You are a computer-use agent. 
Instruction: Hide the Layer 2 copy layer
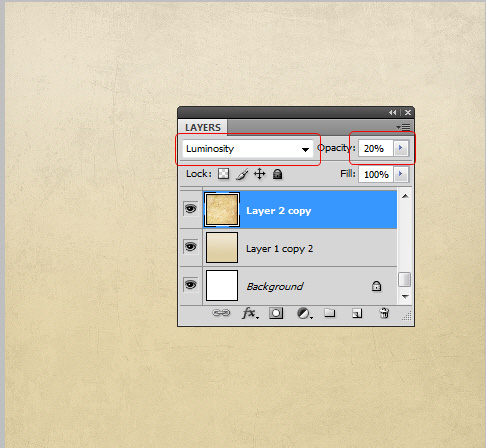point(191,209)
